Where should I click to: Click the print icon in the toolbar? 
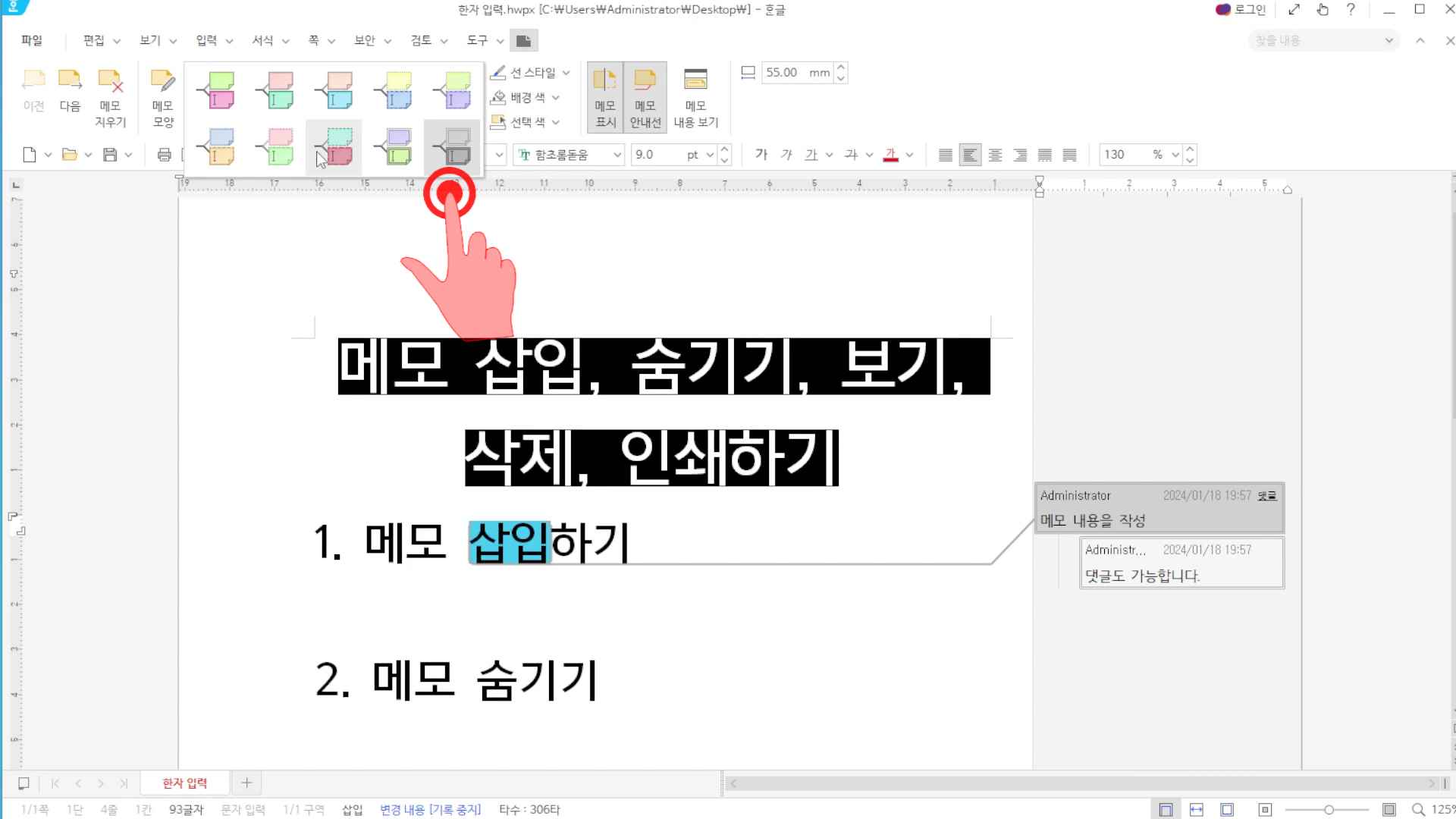164,155
